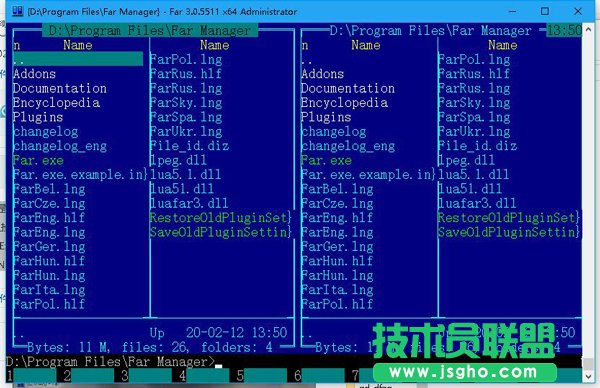The height and width of the screenshot is (388, 600).
Task: Click the right panel path title
Action: [x=430, y=31]
